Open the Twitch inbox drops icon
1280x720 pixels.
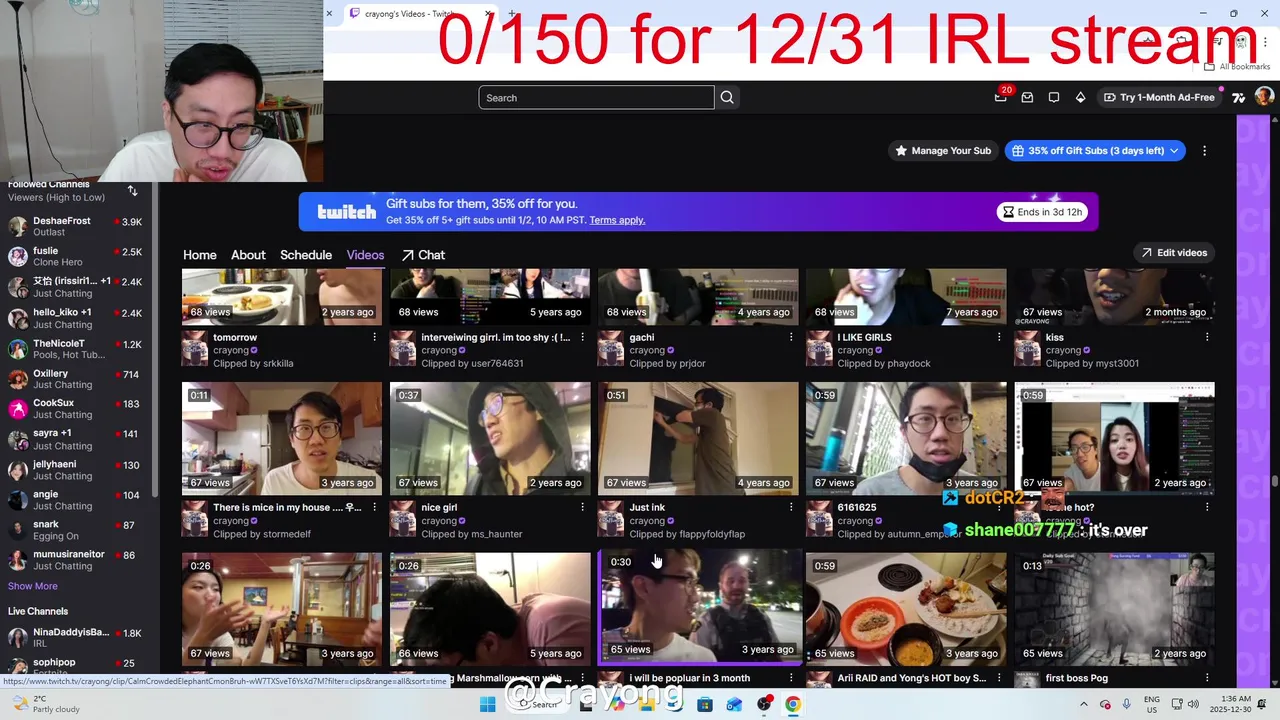pos(1027,97)
